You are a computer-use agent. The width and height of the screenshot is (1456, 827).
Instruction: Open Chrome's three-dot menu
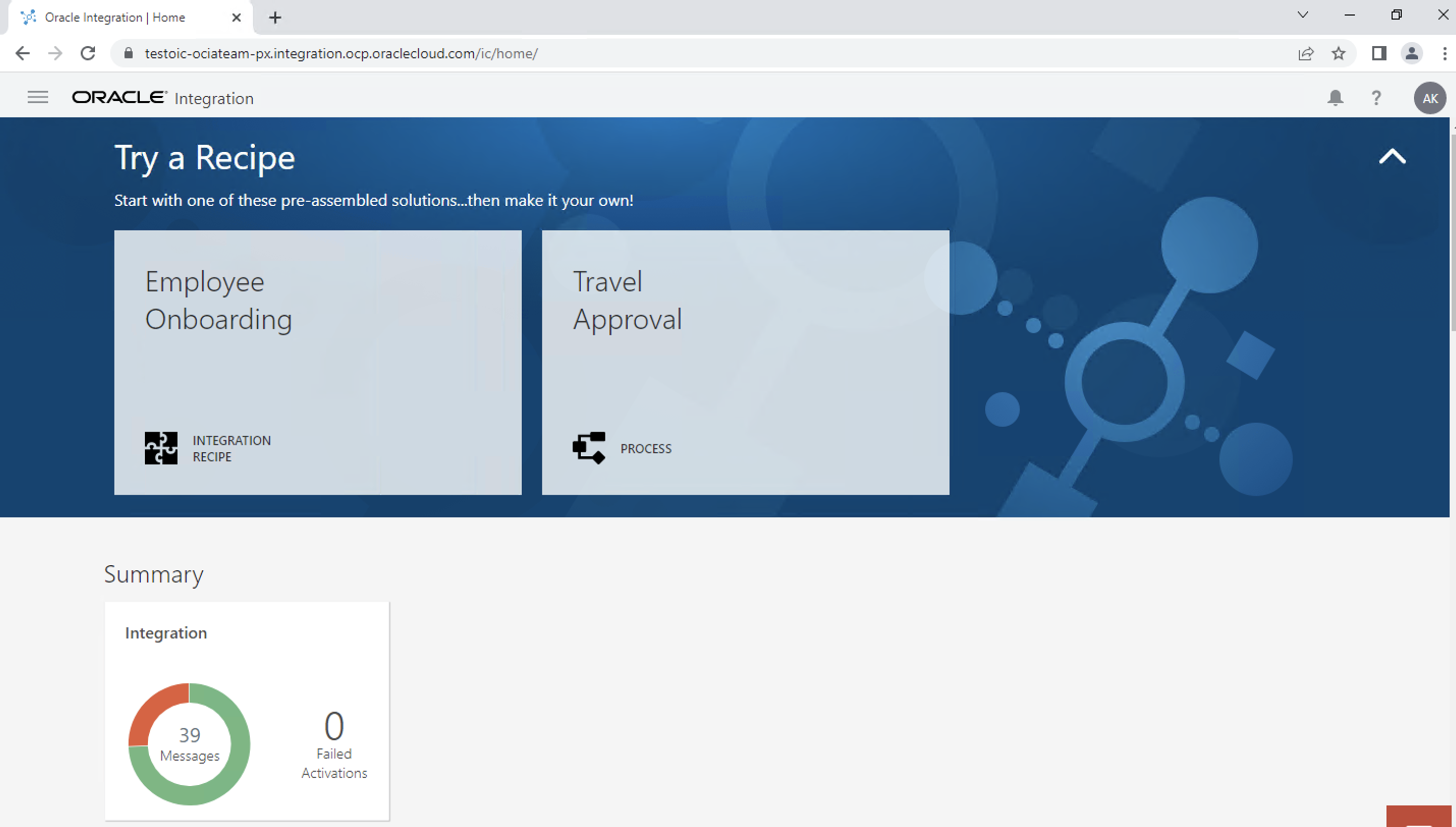point(1444,53)
